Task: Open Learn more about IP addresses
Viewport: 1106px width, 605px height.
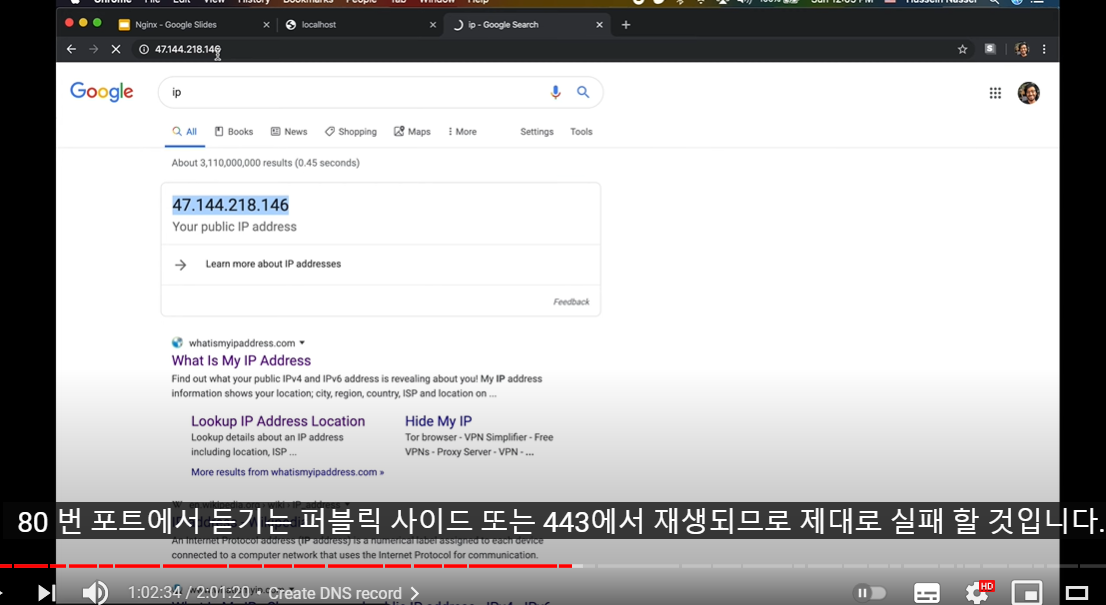Action: click(273, 264)
